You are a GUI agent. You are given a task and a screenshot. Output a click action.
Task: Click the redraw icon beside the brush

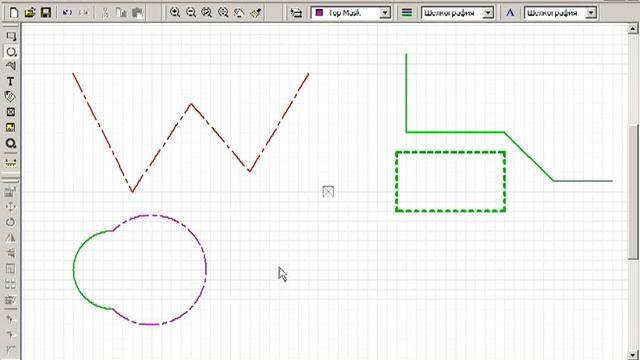tap(239, 13)
